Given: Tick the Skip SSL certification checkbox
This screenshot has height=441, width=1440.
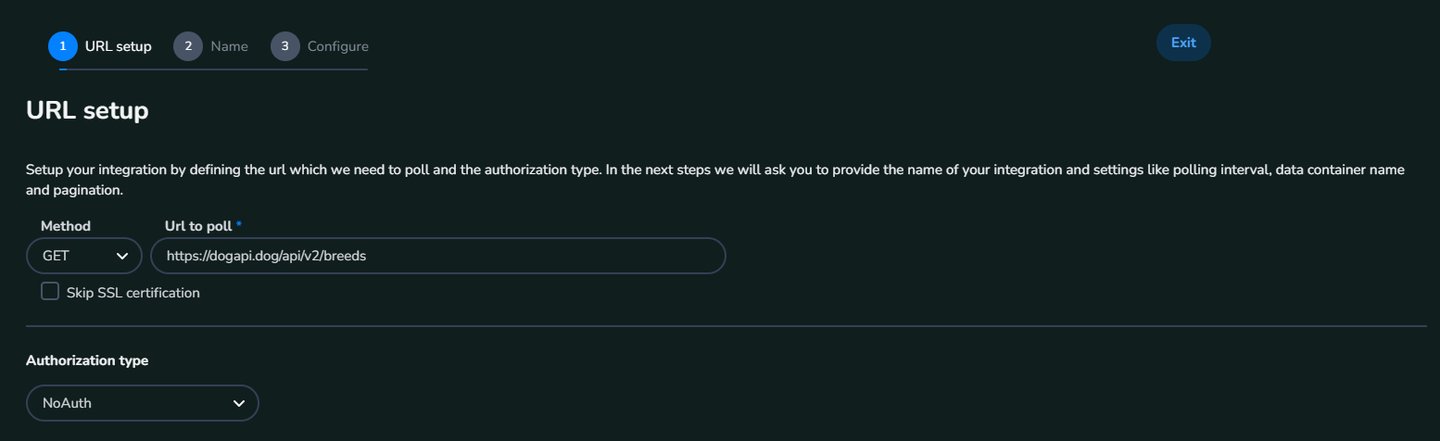Looking at the screenshot, I should click(x=50, y=291).
